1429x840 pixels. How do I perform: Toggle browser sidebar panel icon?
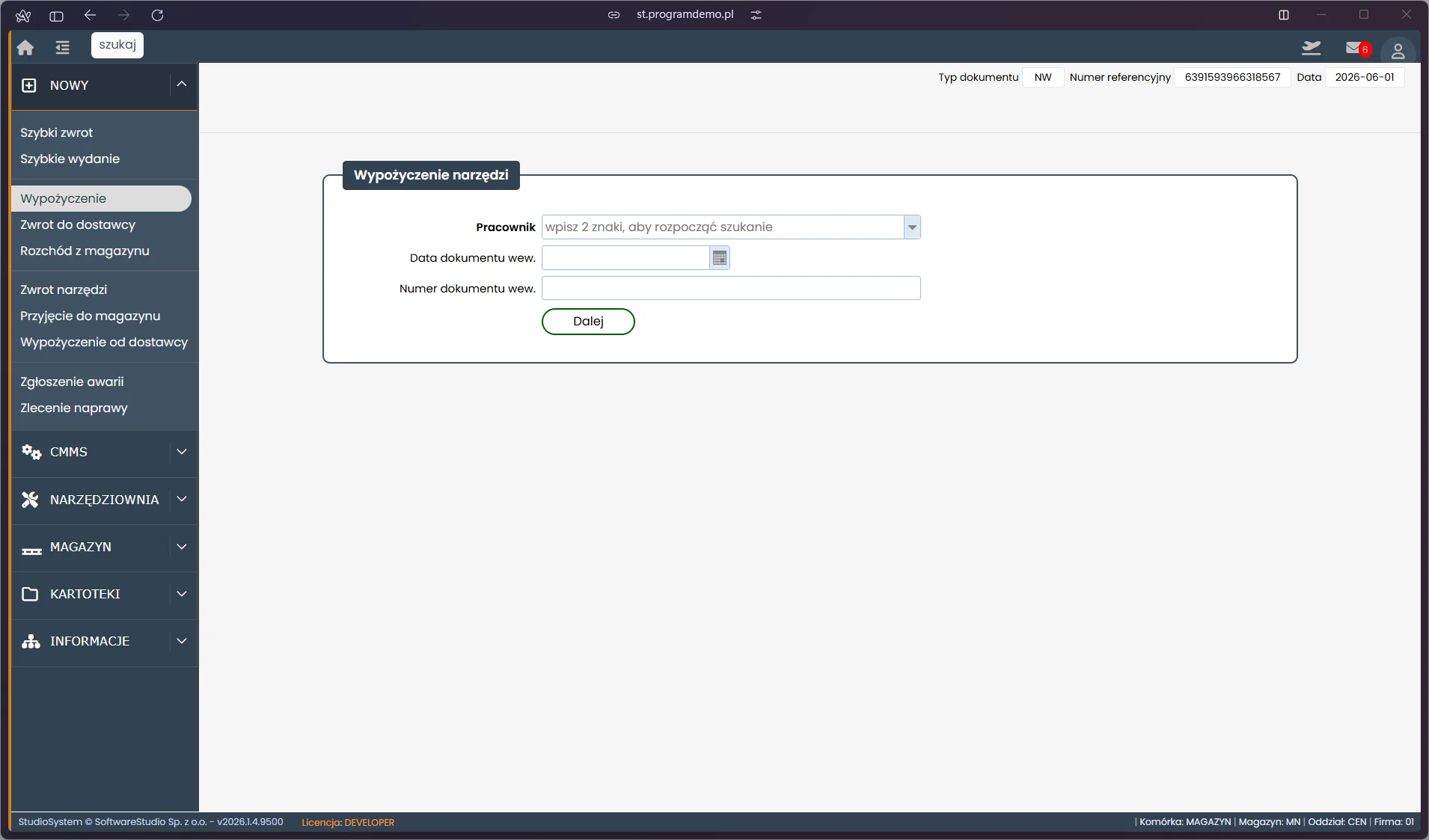click(56, 16)
